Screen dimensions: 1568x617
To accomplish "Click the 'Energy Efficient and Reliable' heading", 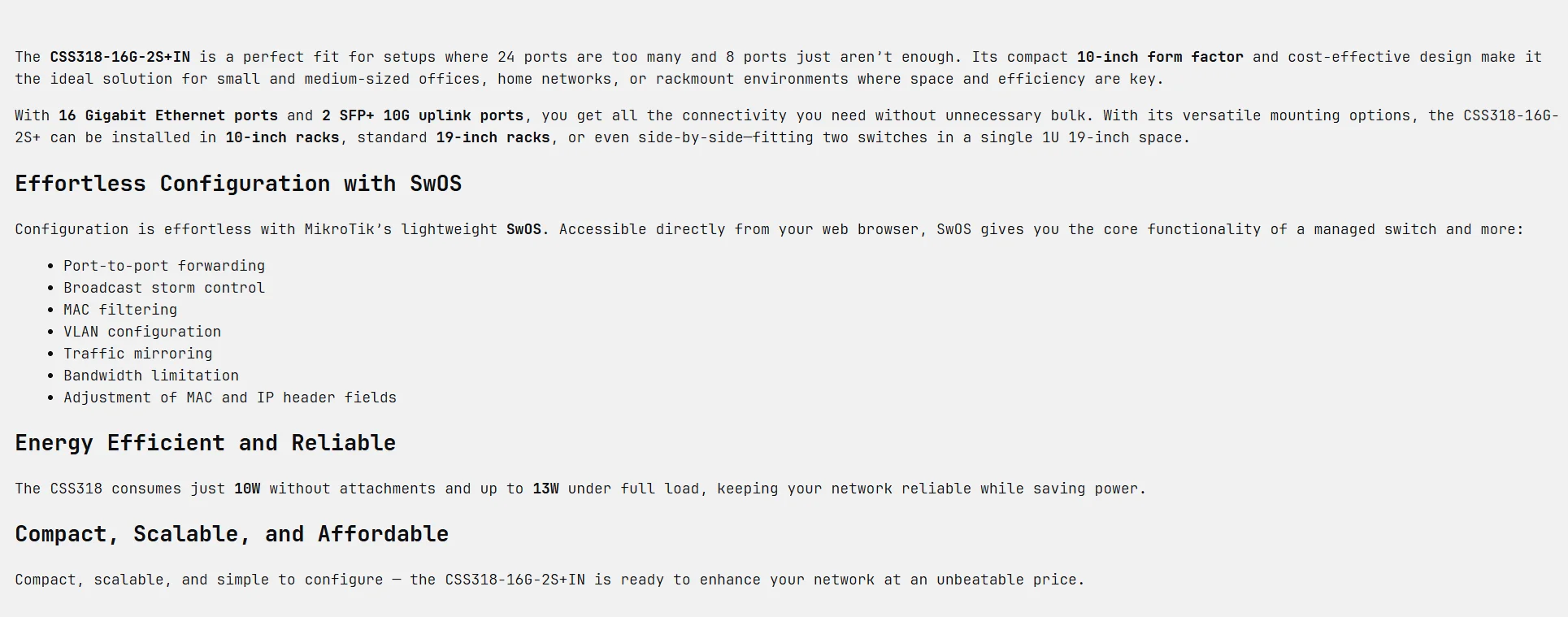I will [x=205, y=443].
